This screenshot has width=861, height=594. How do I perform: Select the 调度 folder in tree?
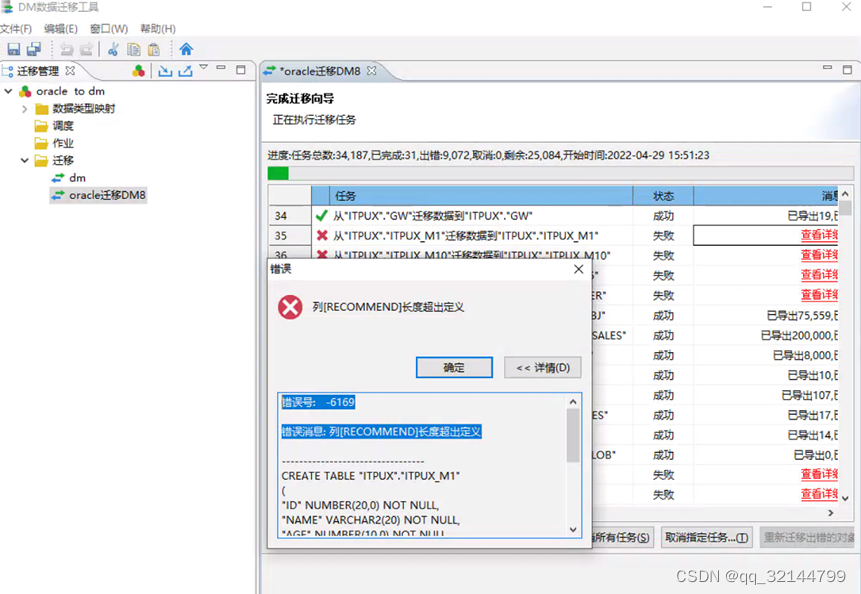click(x=63, y=126)
